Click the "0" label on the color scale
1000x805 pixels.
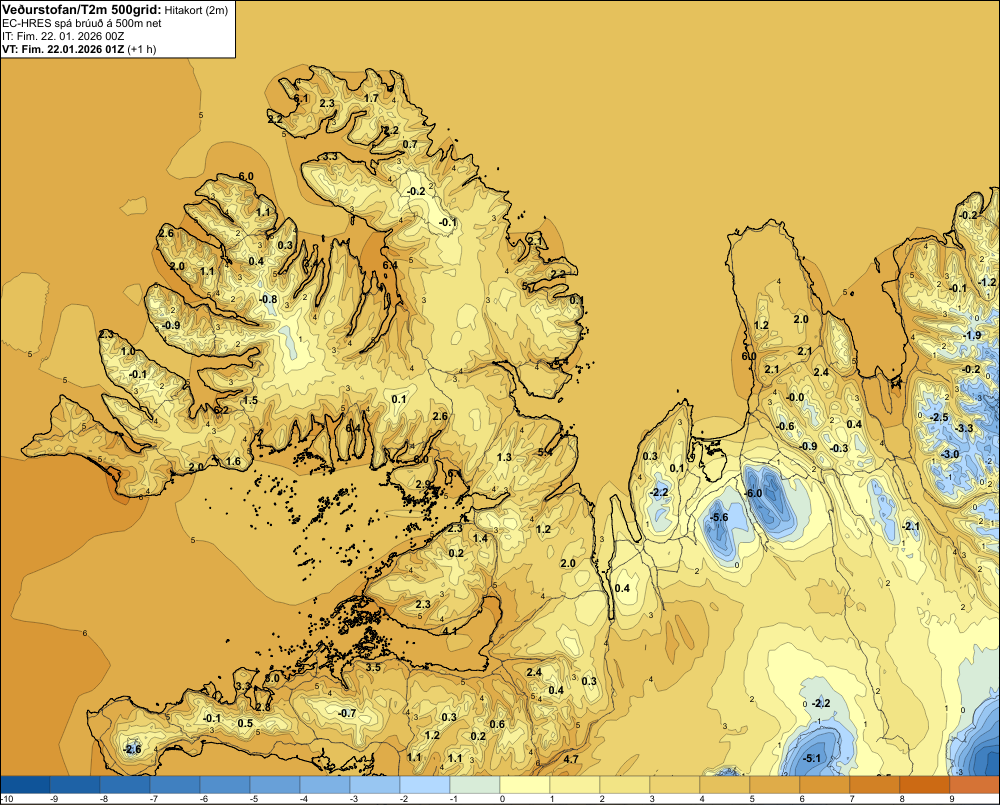503,799
